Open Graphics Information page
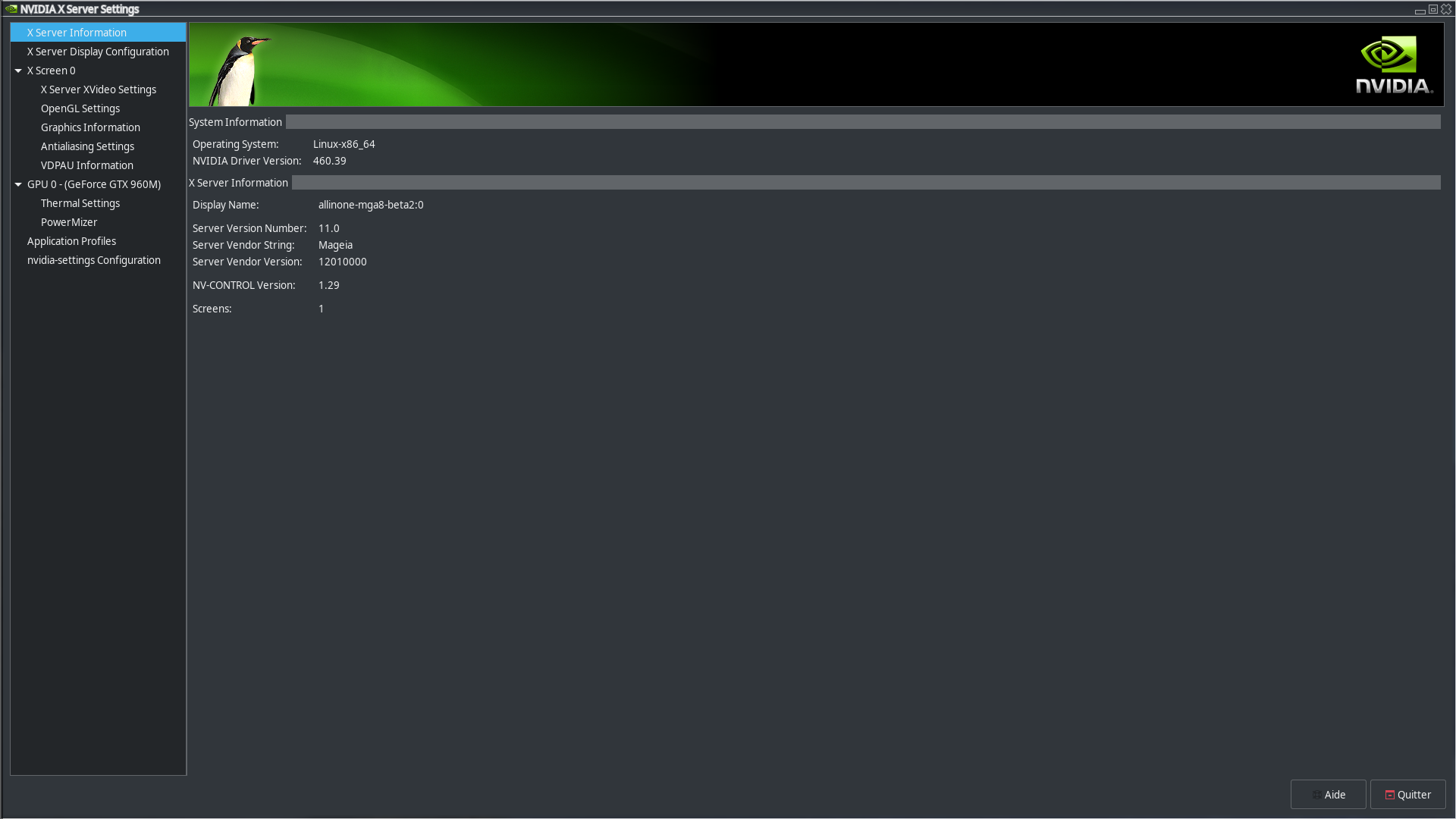The image size is (1456, 819). (90, 127)
